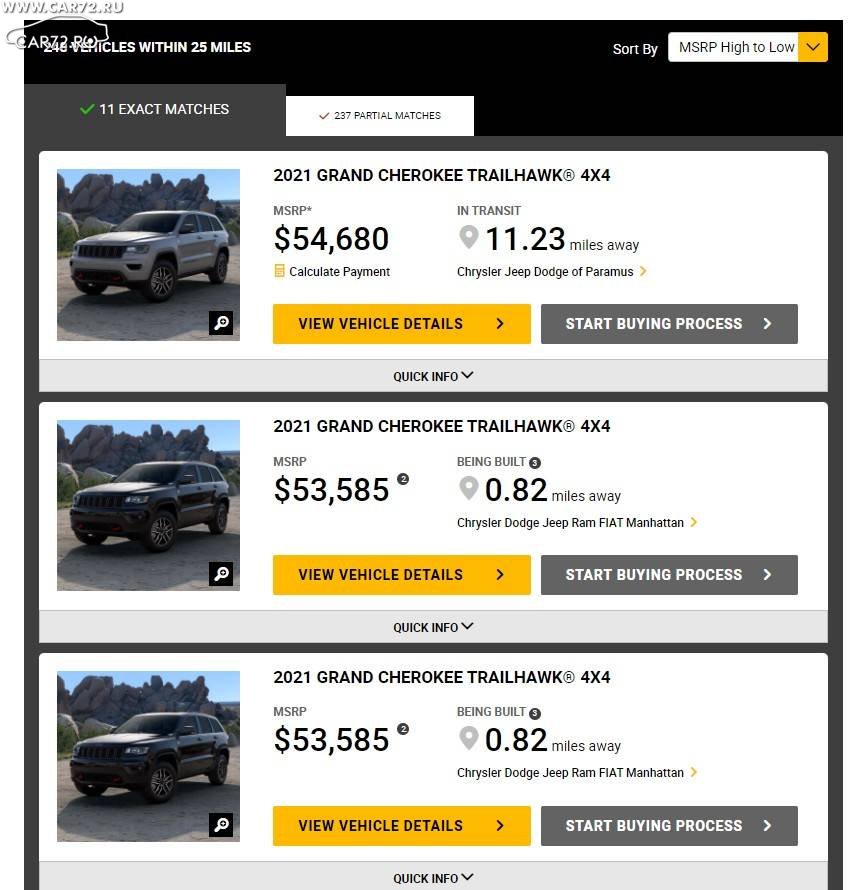Switch to 237 Partial Matches tab
This screenshot has width=857, height=890.
(x=380, y=116)
